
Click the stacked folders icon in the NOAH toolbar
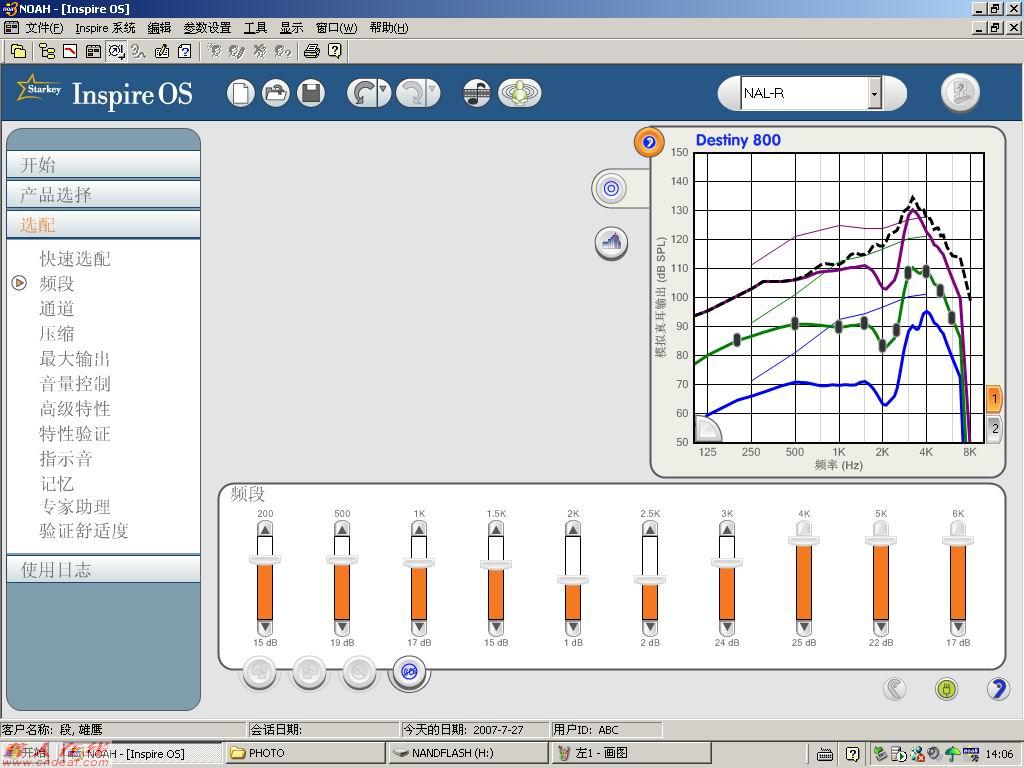pyautogui.click(x=19, y=51)
